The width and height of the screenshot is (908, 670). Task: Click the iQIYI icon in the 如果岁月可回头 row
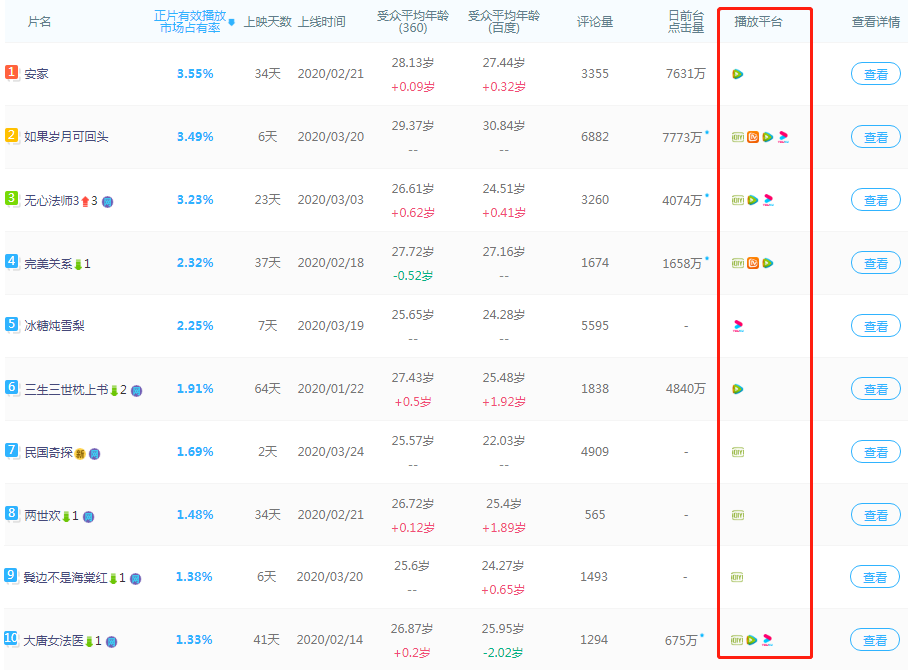pos(738,137)
